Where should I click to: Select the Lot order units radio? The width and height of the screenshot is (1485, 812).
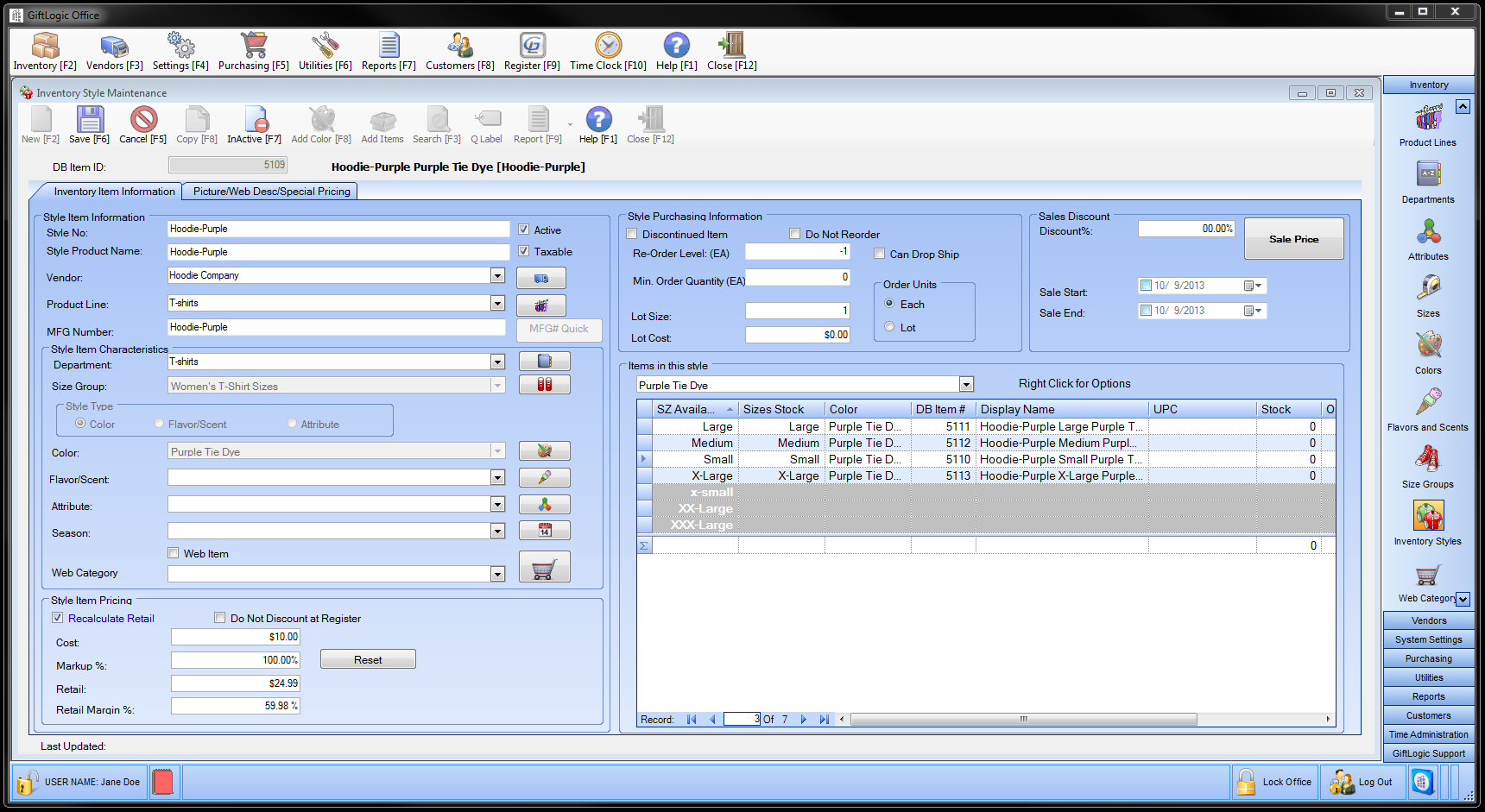click(889, 327)
